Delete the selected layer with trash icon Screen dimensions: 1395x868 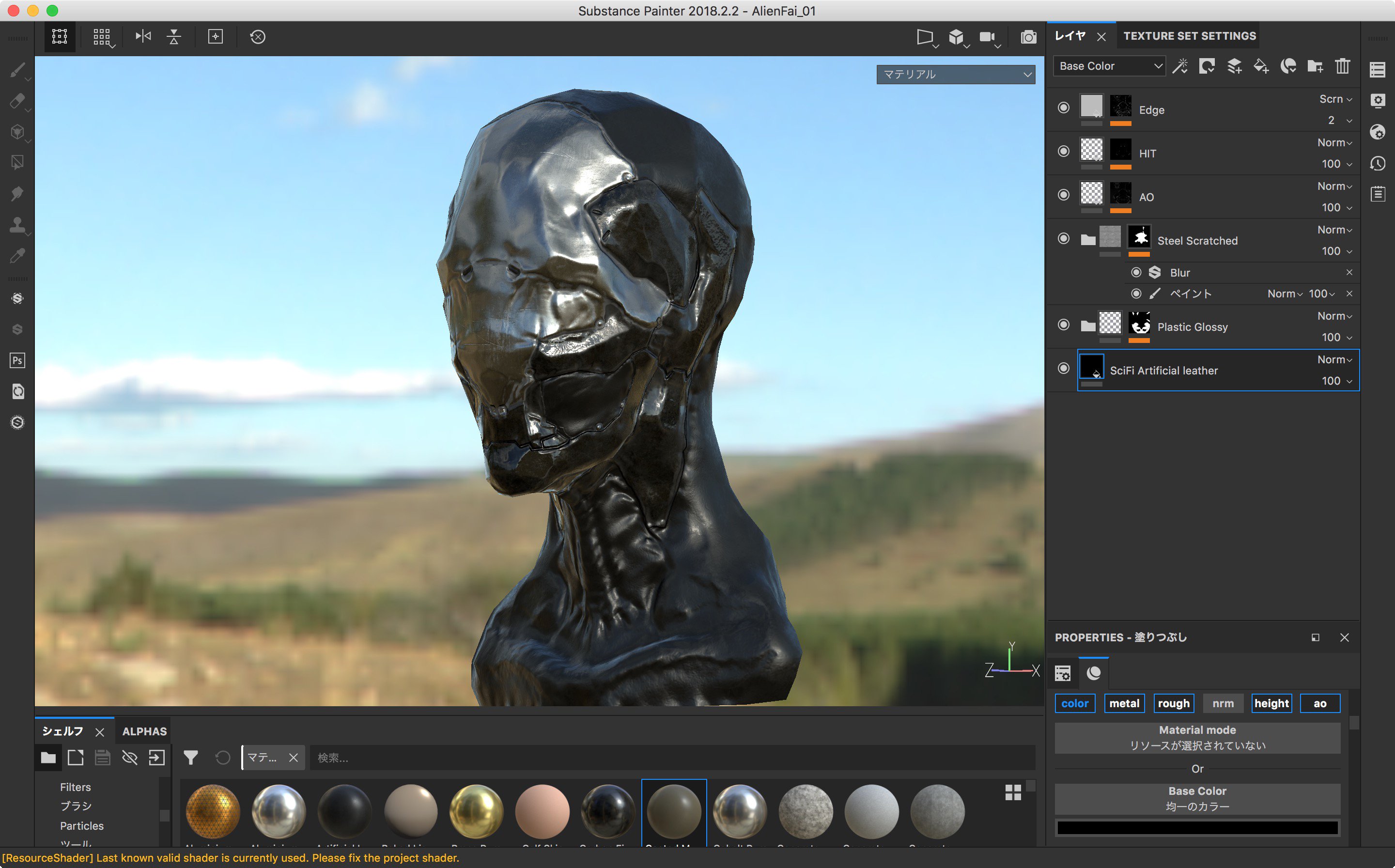[1342, 66]
